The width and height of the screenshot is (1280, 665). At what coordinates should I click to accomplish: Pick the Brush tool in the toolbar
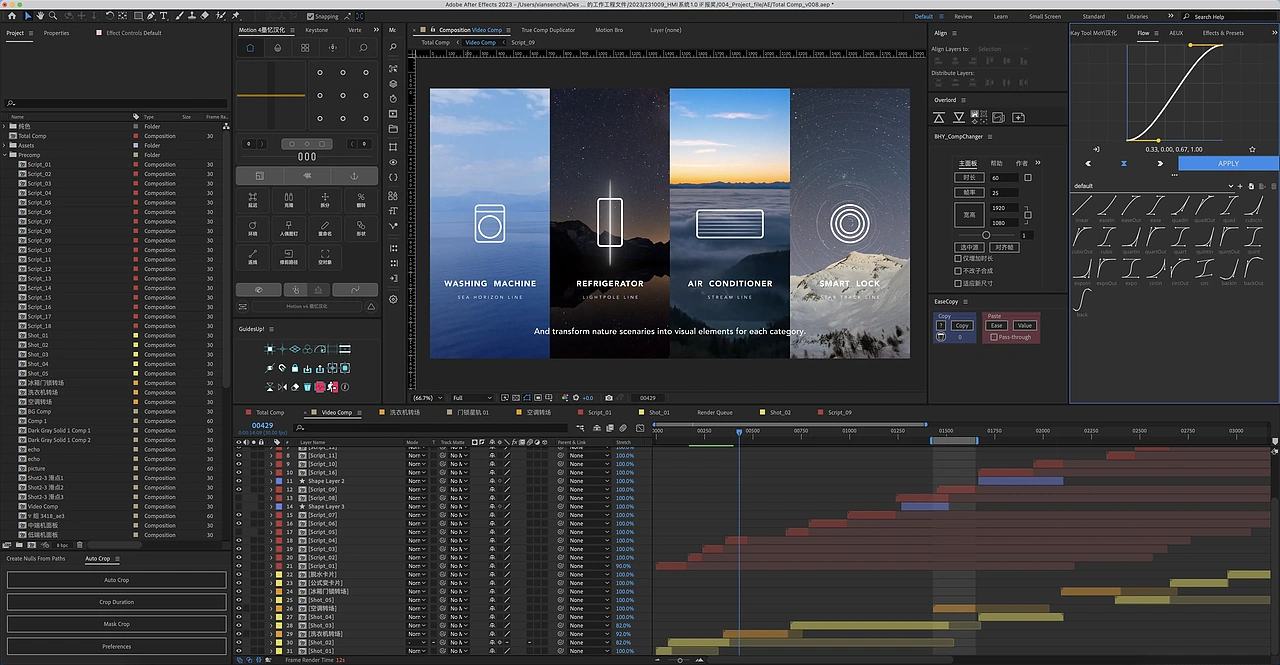pyautogui.click(x=178, y=16)
